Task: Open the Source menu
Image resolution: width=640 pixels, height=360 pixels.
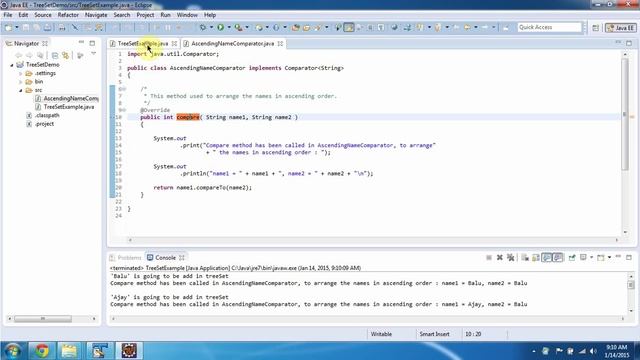Action: (43, 15)
